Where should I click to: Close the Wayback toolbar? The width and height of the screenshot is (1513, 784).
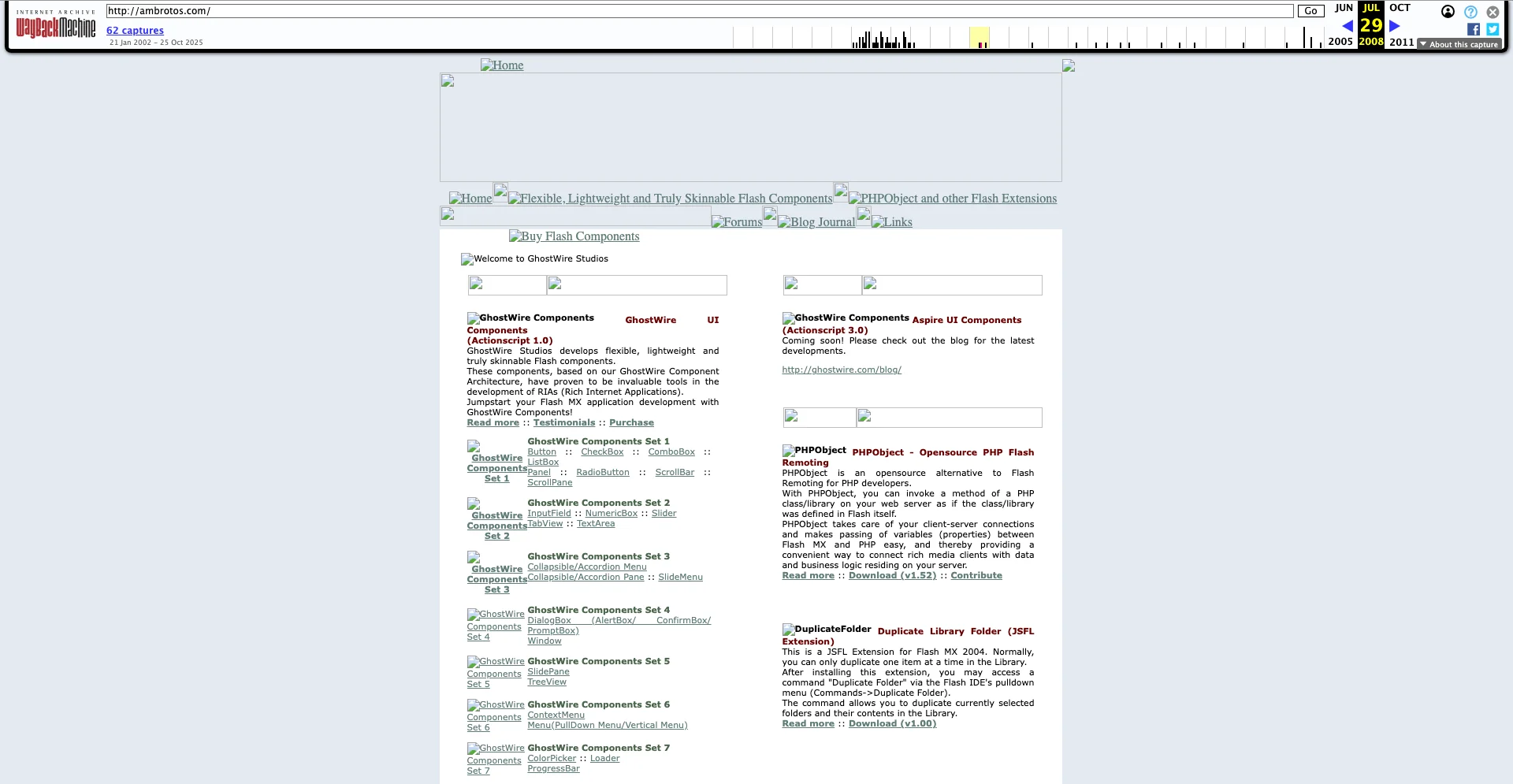[1493, 12]
